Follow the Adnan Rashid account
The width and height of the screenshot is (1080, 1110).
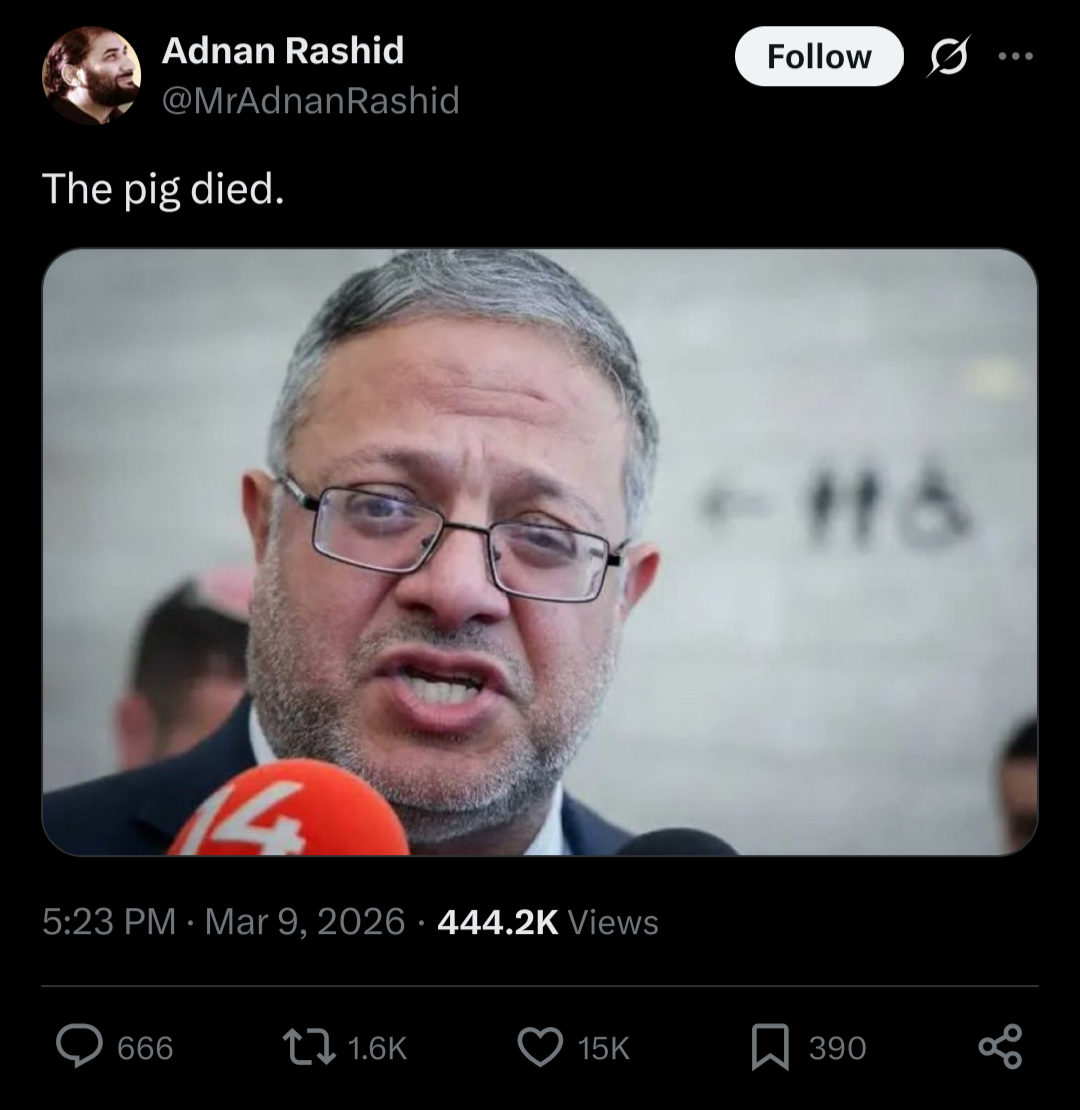coord(819,57)
